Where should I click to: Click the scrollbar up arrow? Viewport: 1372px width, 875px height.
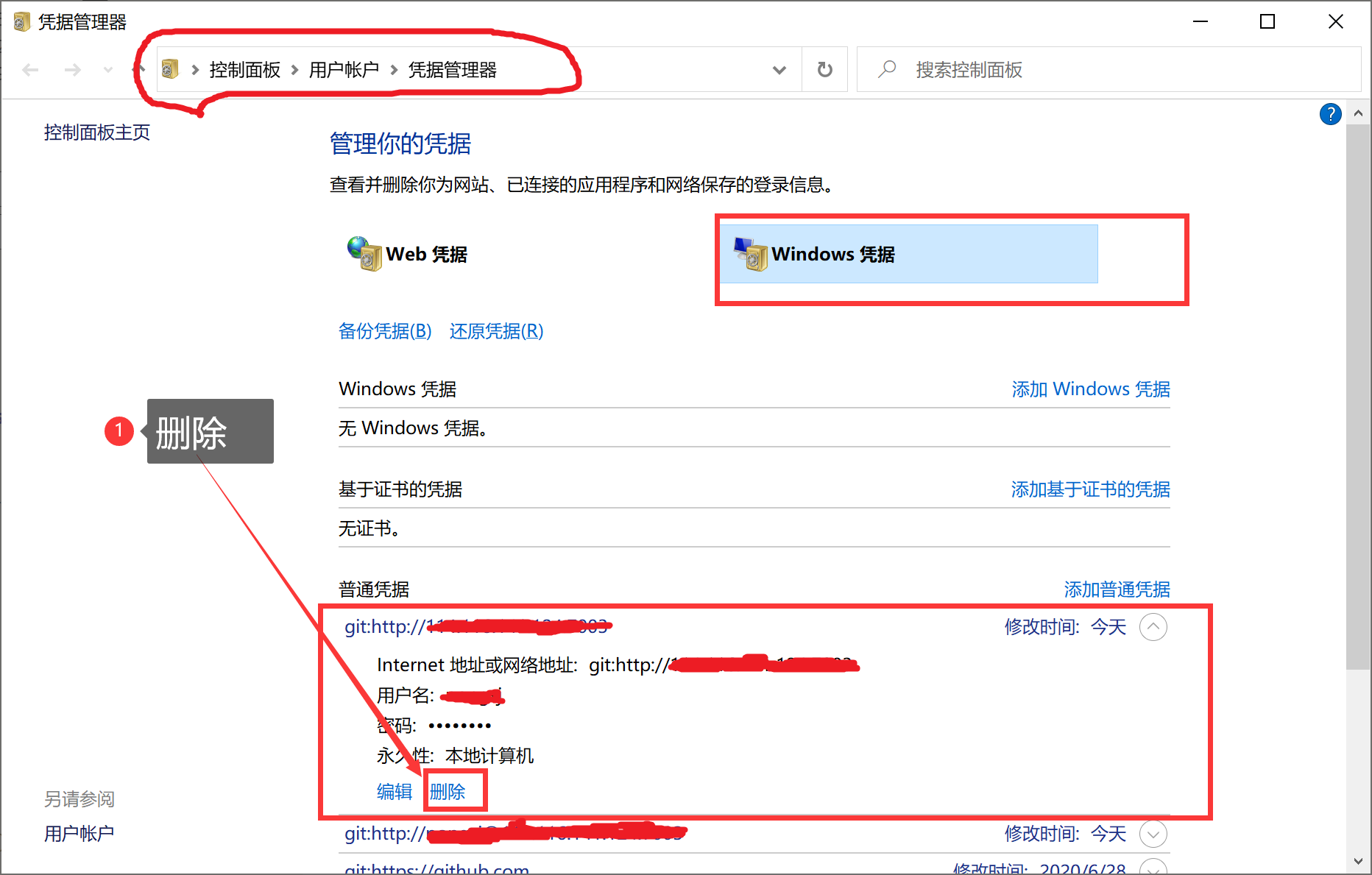[x=1358, y=113]
